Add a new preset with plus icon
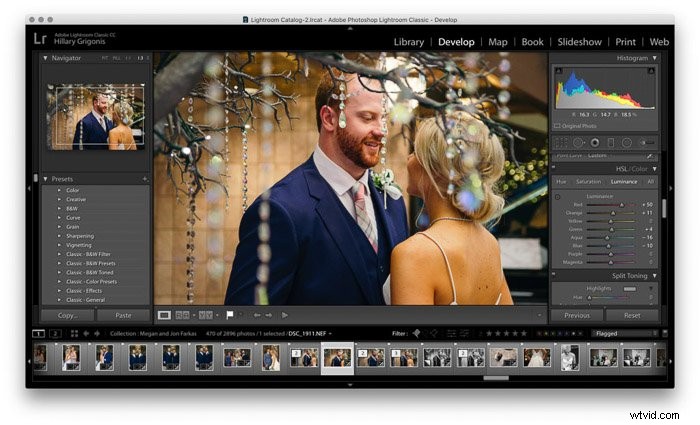 (x=145, y=179)
